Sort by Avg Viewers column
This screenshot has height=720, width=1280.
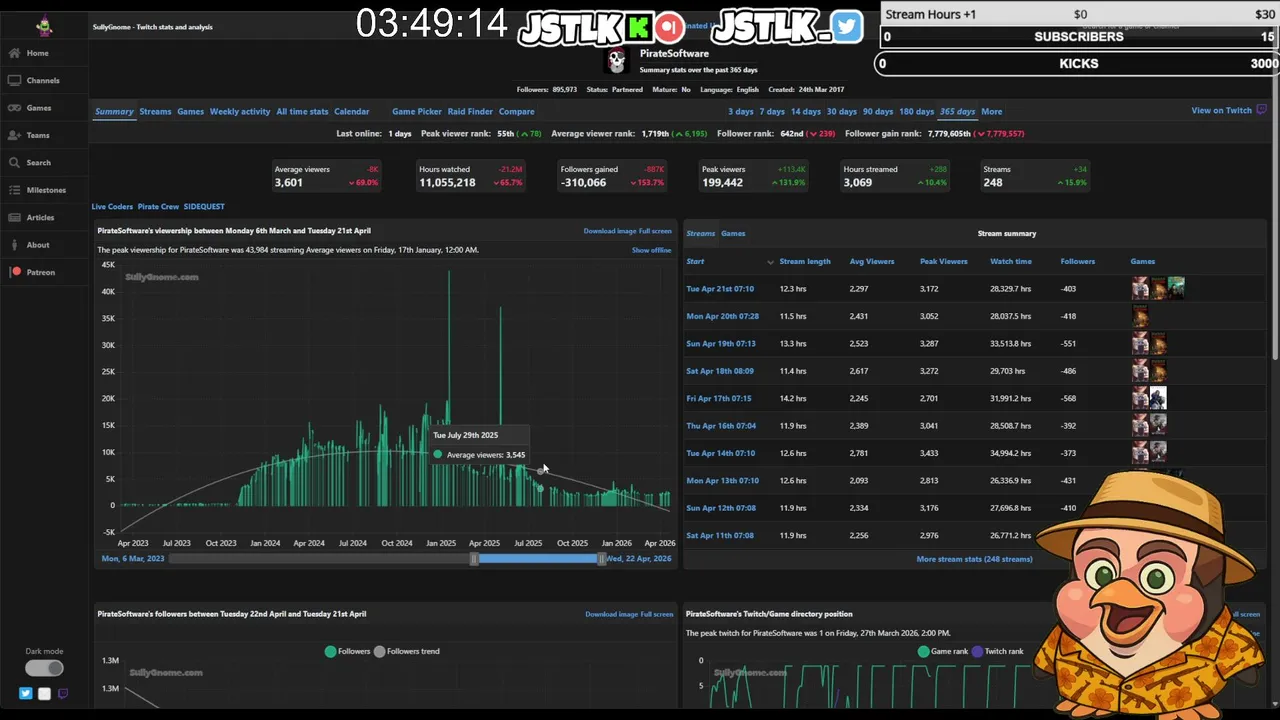click(872, 261)
